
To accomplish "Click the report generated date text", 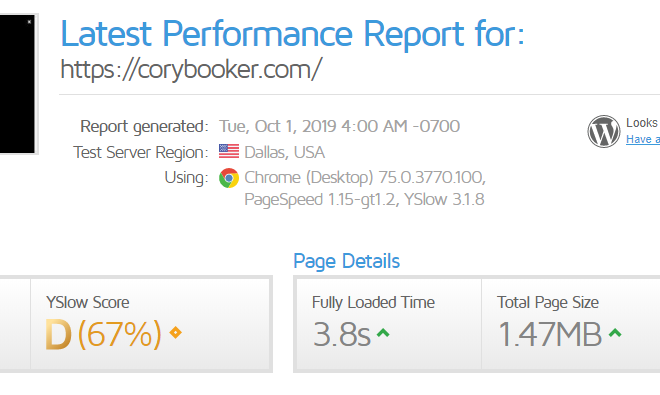I will pyautogui.click(x=339, y=126).
